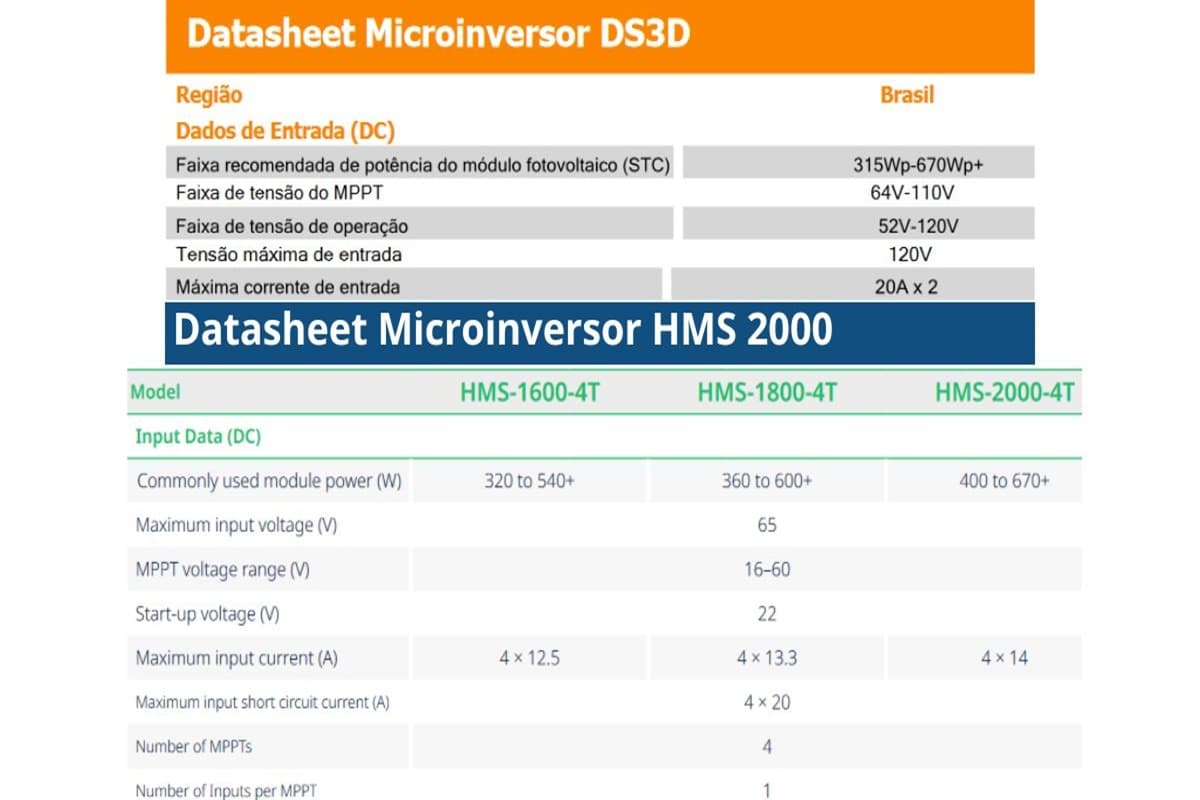1200x800 pixels.
Task: Select the 'HMS-2000-4T' column header
Action: coord(1005,392)
